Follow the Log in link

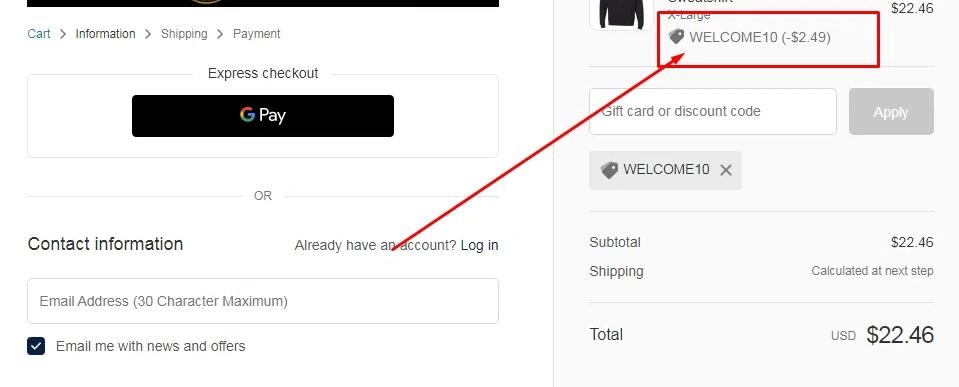(x=480, y=245)
